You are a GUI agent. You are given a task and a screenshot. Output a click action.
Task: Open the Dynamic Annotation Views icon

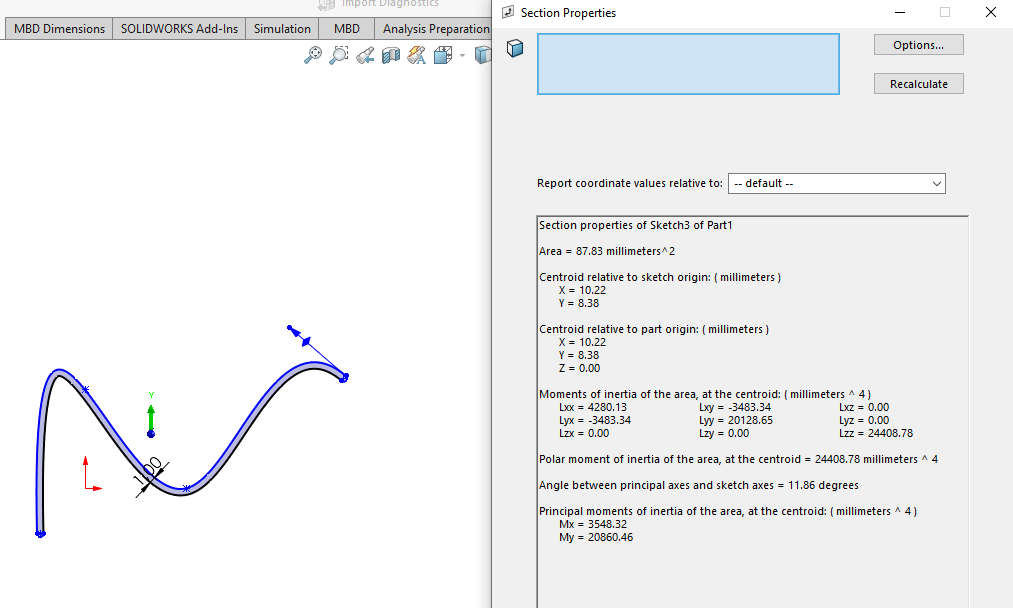pos(416,56)
